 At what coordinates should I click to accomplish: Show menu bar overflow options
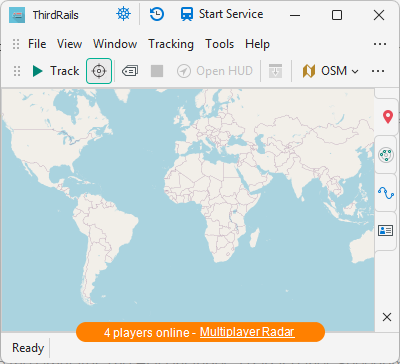point(380,44)
